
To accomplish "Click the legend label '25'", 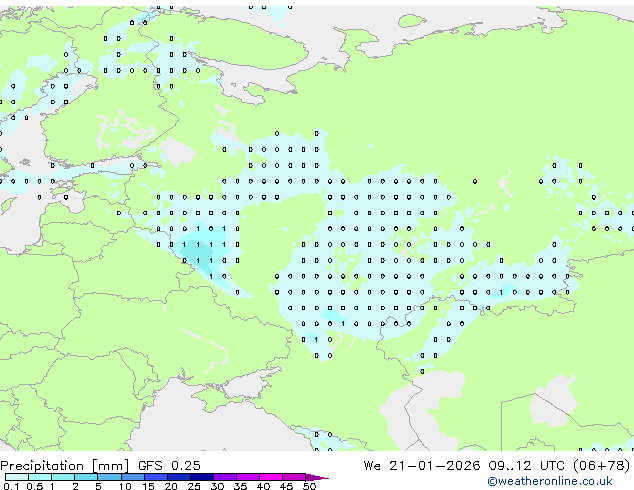I will [x=194, y=486].
